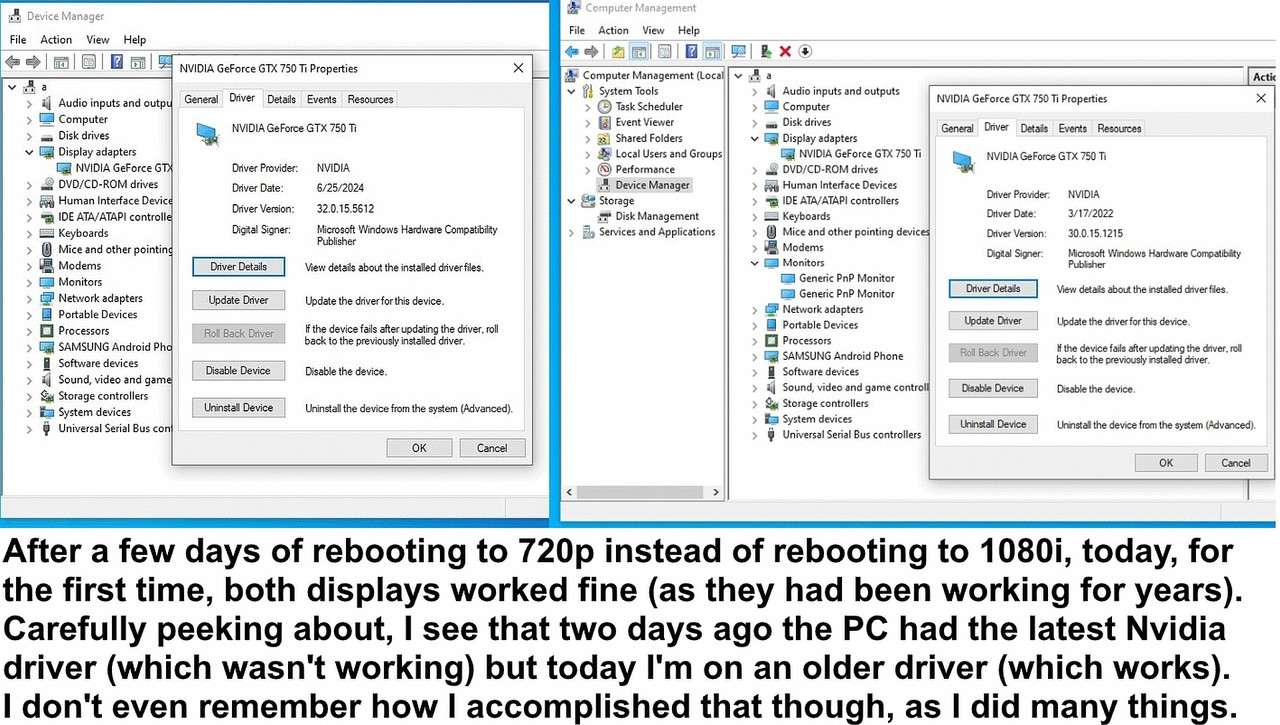Viewport: 1280px width, 725px height.
Task: Click driver date 3/17/2022 text
Action: (x=1091, y=214)
